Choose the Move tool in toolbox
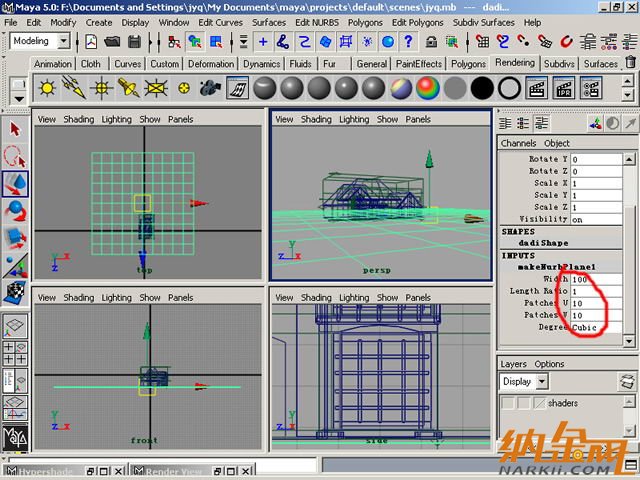The image size is (640, 480). [15, 184]
